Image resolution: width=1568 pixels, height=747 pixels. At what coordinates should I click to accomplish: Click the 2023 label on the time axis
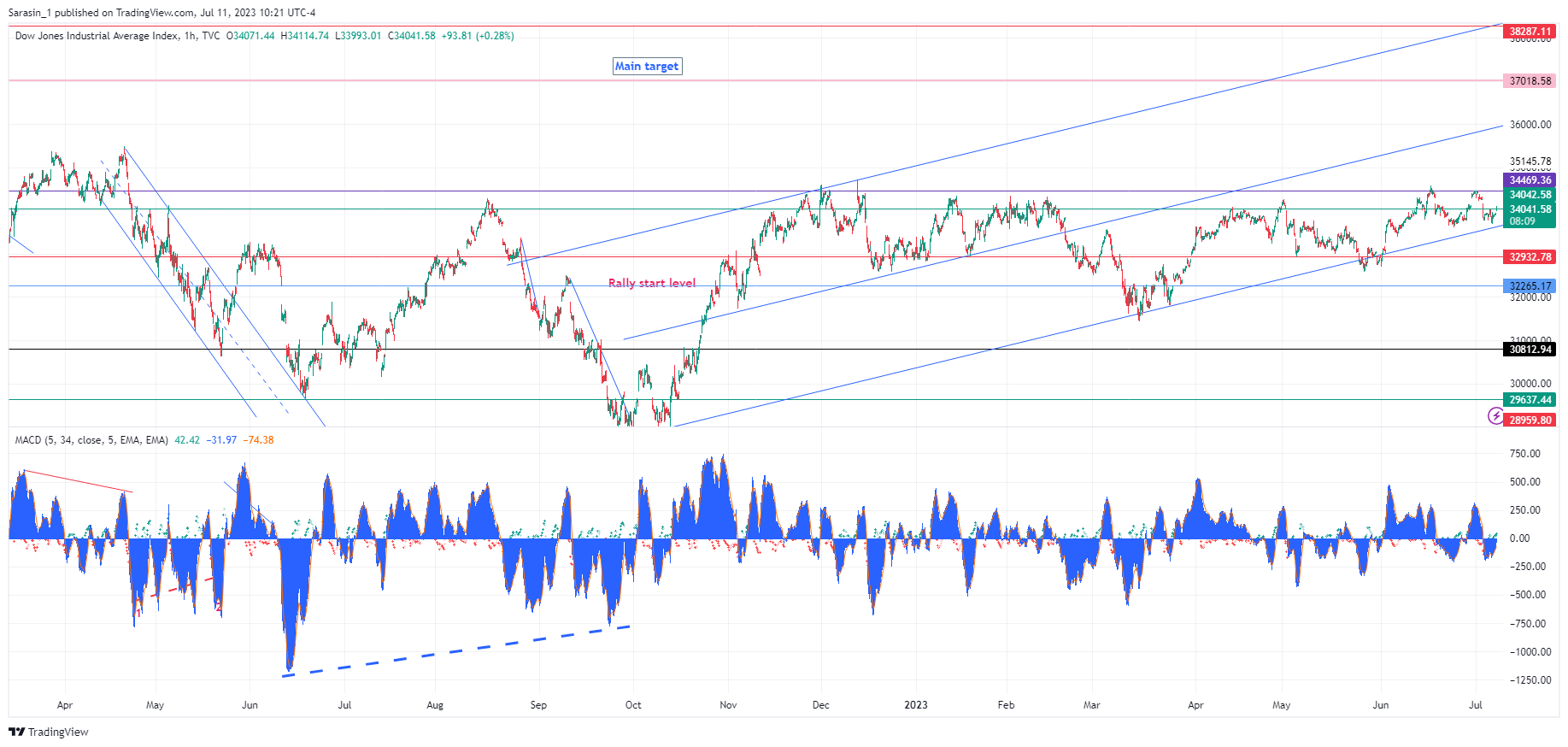[916, 705]
